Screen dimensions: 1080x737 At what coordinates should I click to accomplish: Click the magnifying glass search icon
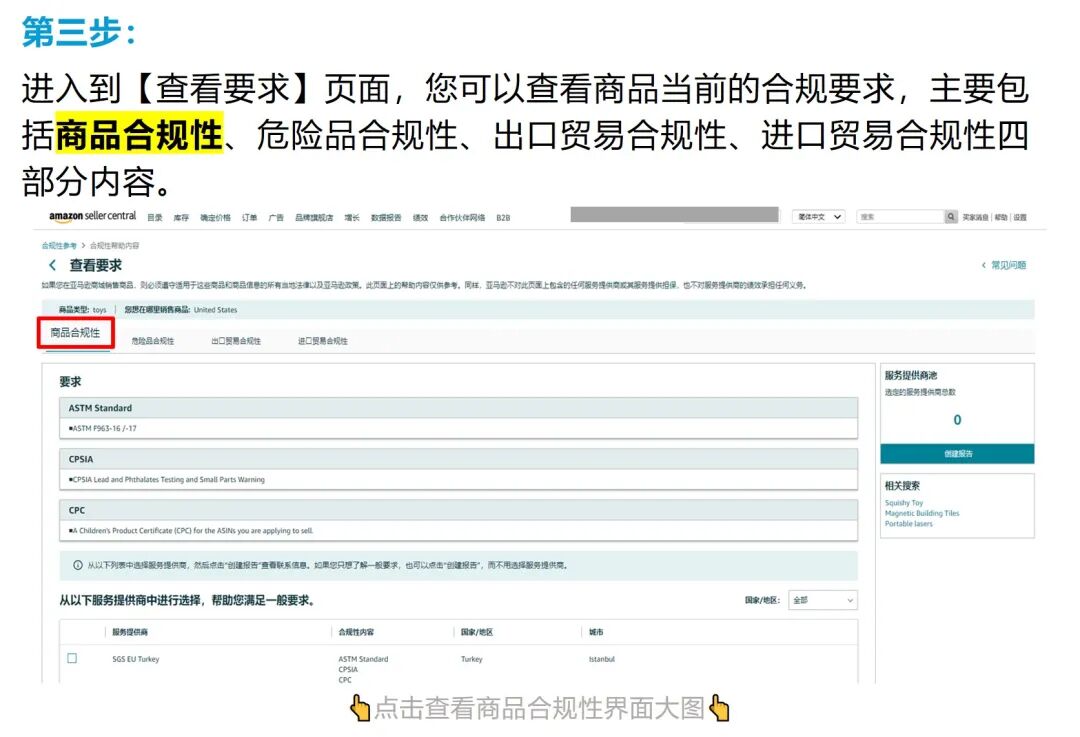coord(952,216)
